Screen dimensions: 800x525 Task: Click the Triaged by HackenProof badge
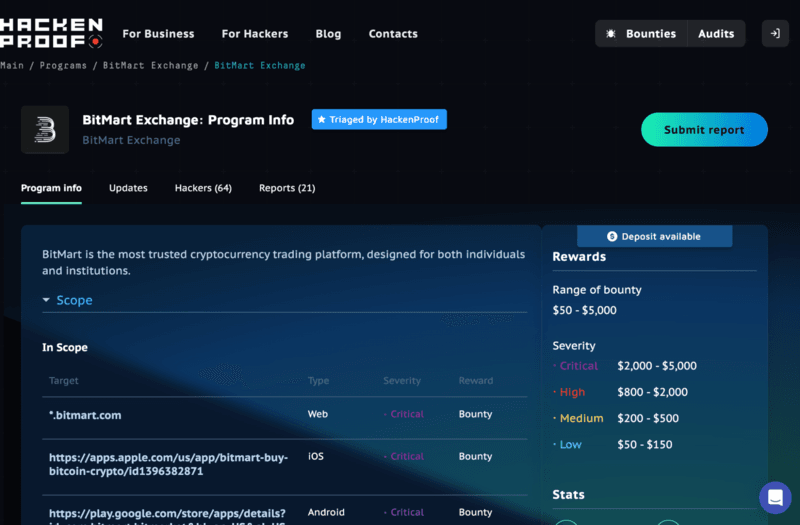tap(379, 119)
